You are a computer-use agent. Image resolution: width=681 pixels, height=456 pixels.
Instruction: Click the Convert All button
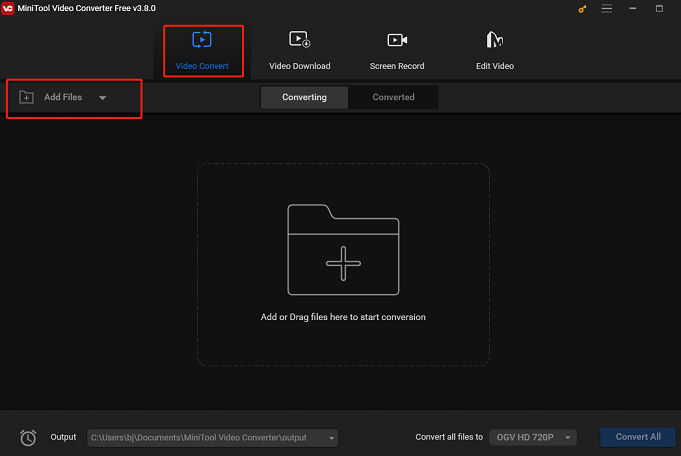(638, 437)
